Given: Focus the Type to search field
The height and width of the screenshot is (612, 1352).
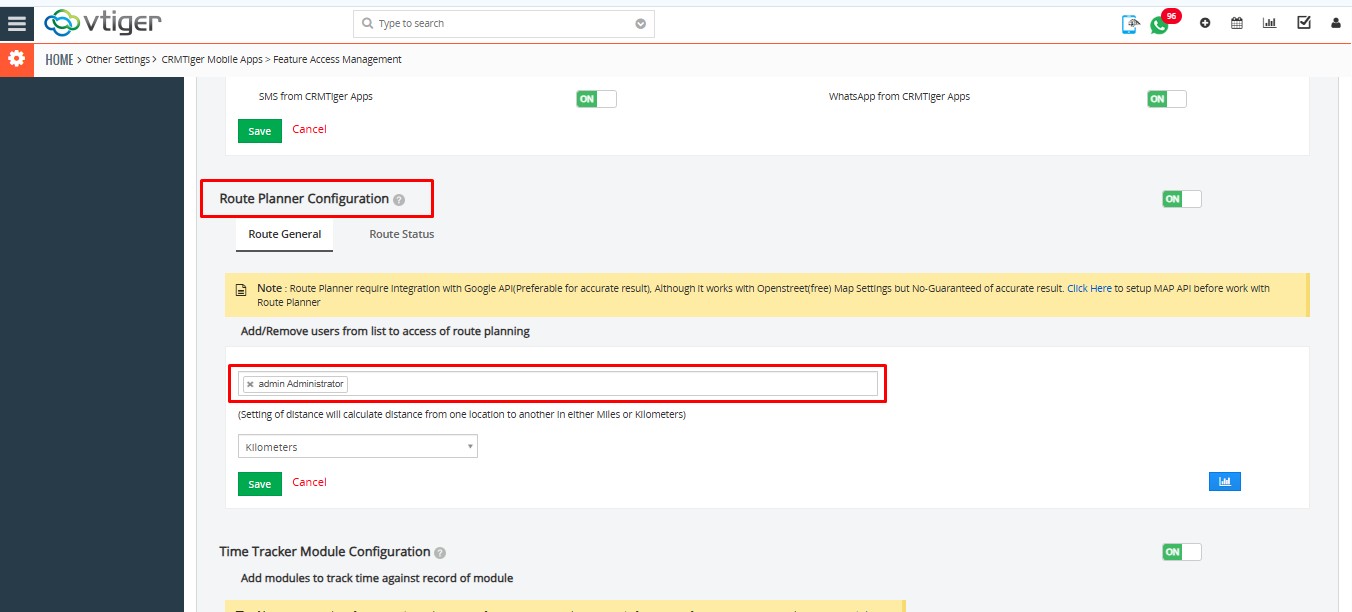Looking at the screenshot, I should [504, 23].
